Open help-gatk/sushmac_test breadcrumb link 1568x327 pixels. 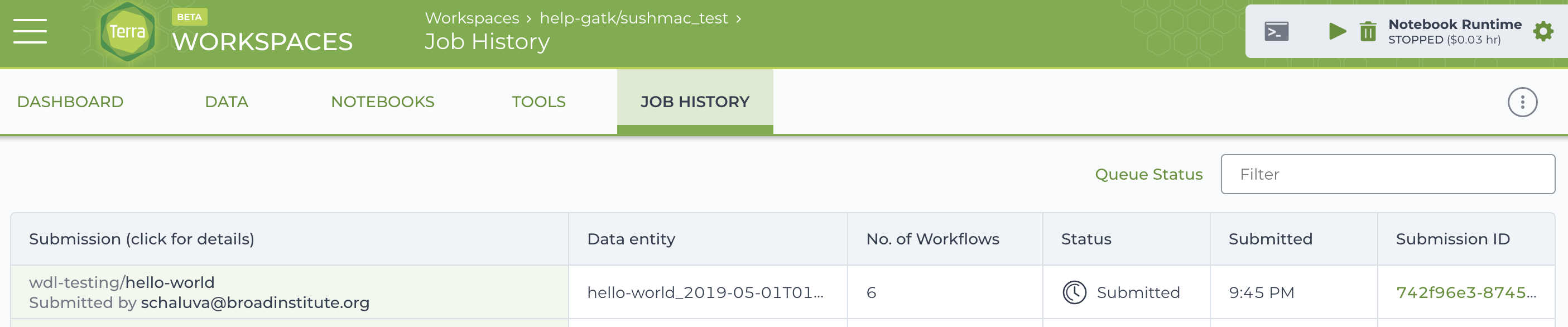(x=633, y=18)
